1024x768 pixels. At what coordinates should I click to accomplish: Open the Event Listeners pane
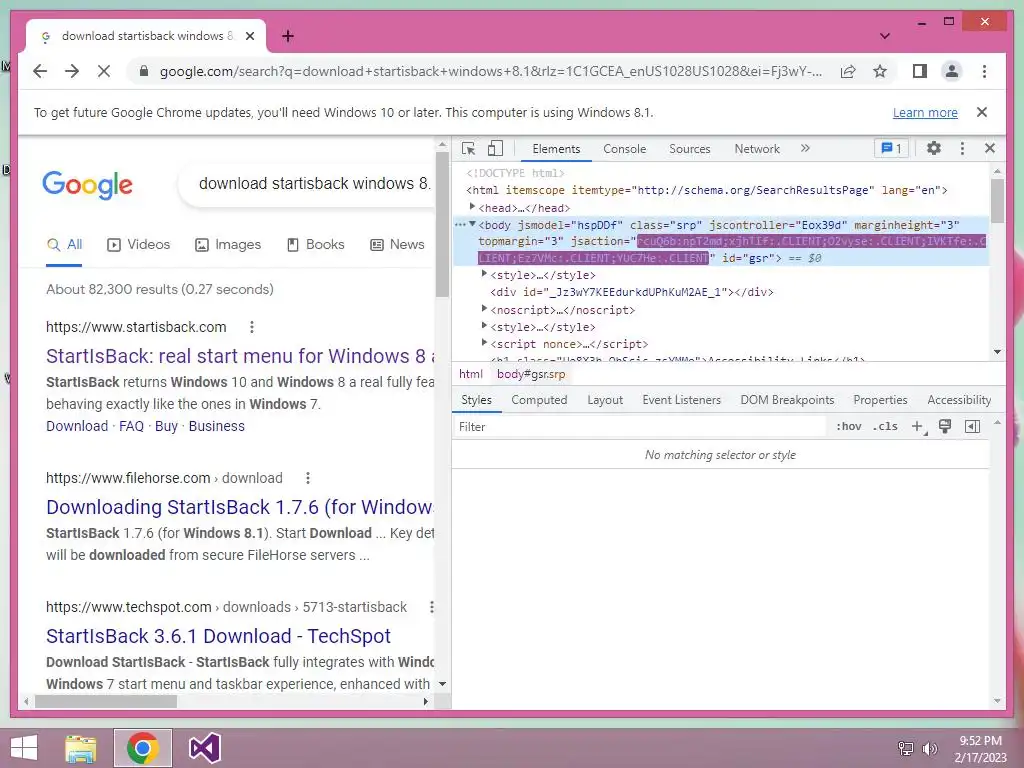[681, 400]
